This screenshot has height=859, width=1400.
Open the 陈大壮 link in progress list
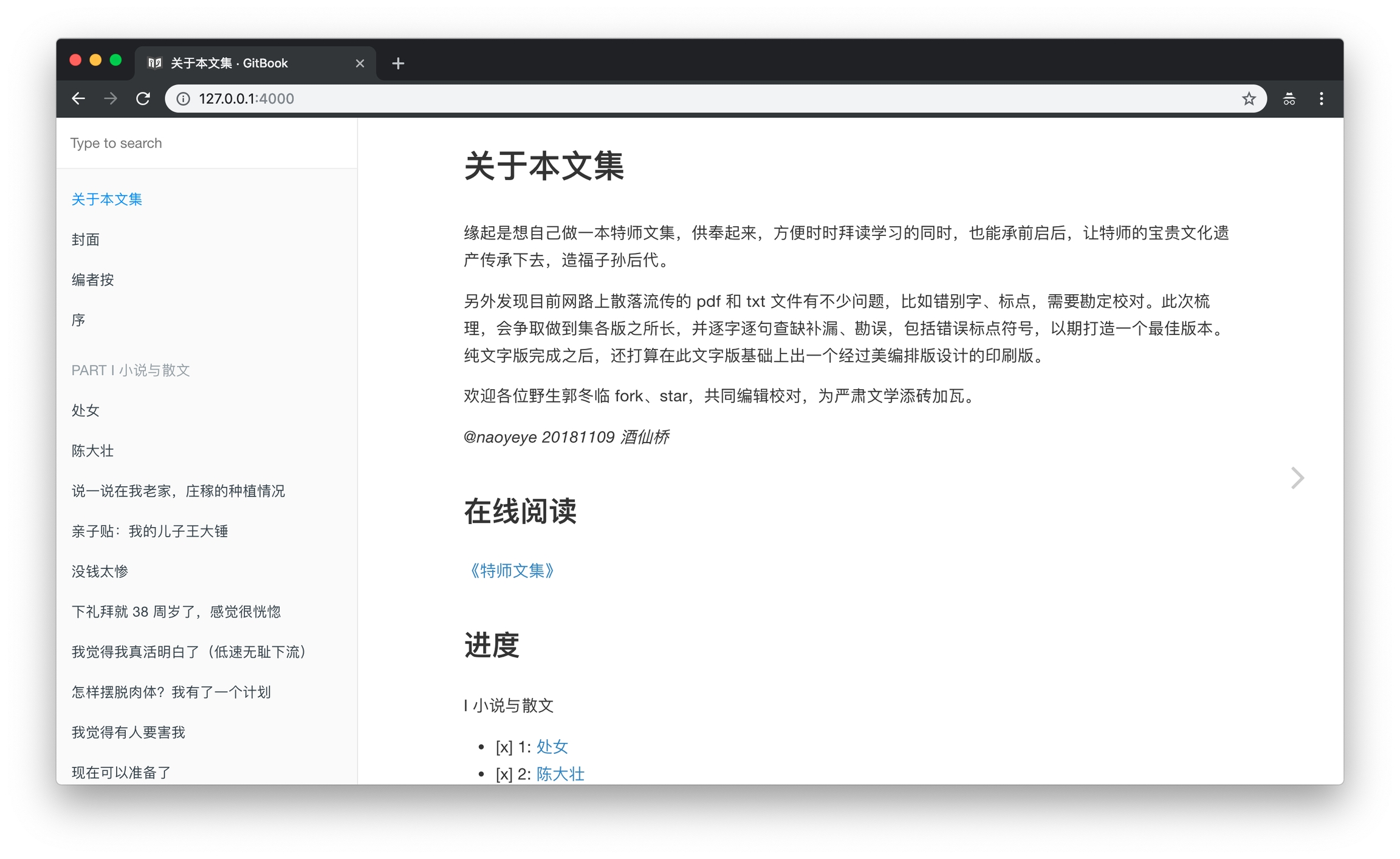(560, 774)
